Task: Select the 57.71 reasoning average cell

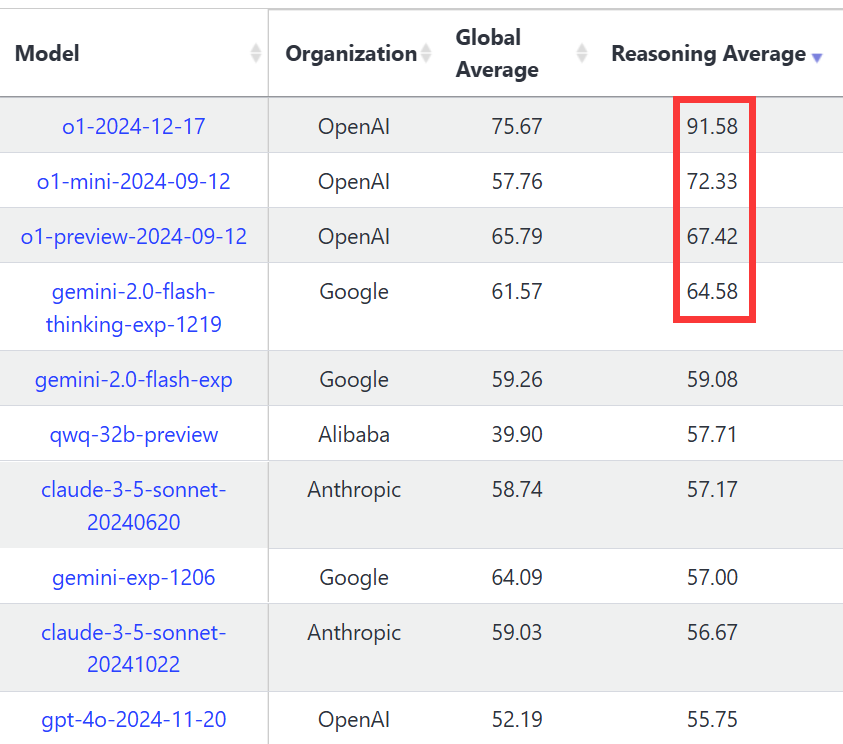Action: click(x=712, y=434)
